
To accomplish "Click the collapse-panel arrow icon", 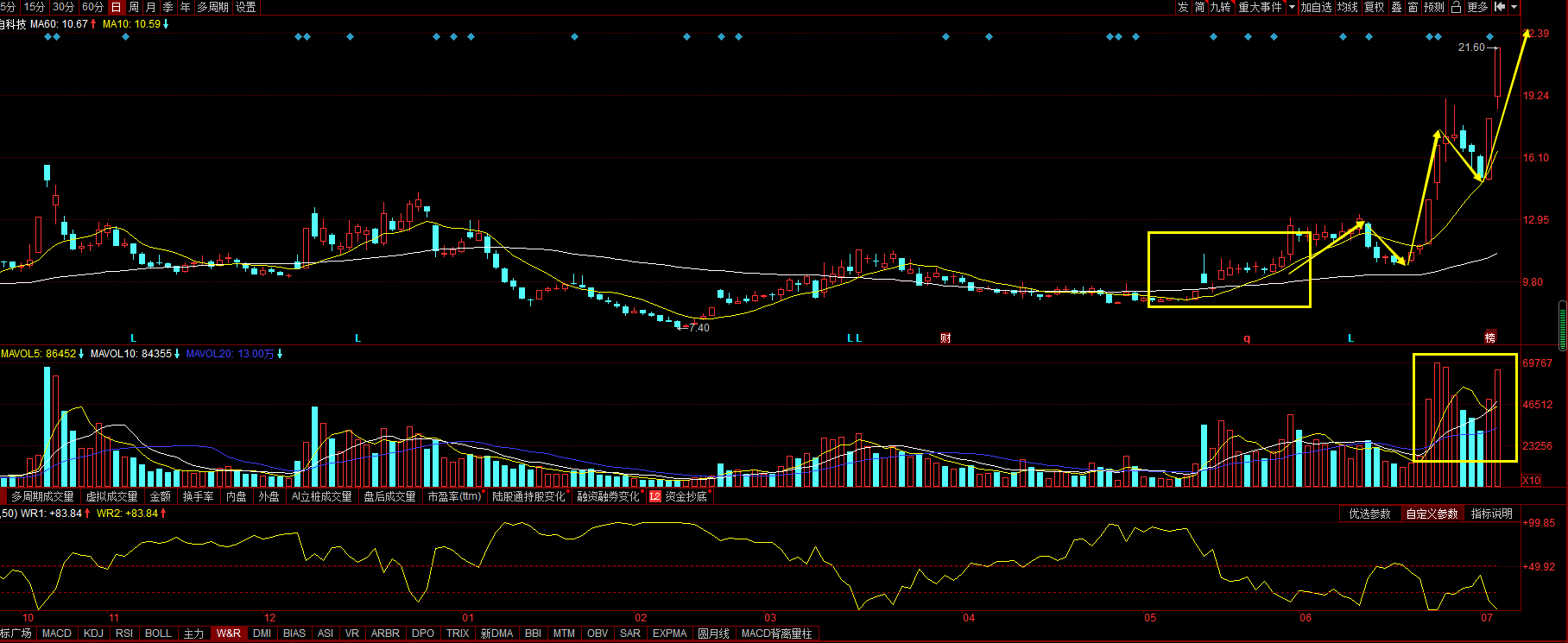I will [1500, 7].
